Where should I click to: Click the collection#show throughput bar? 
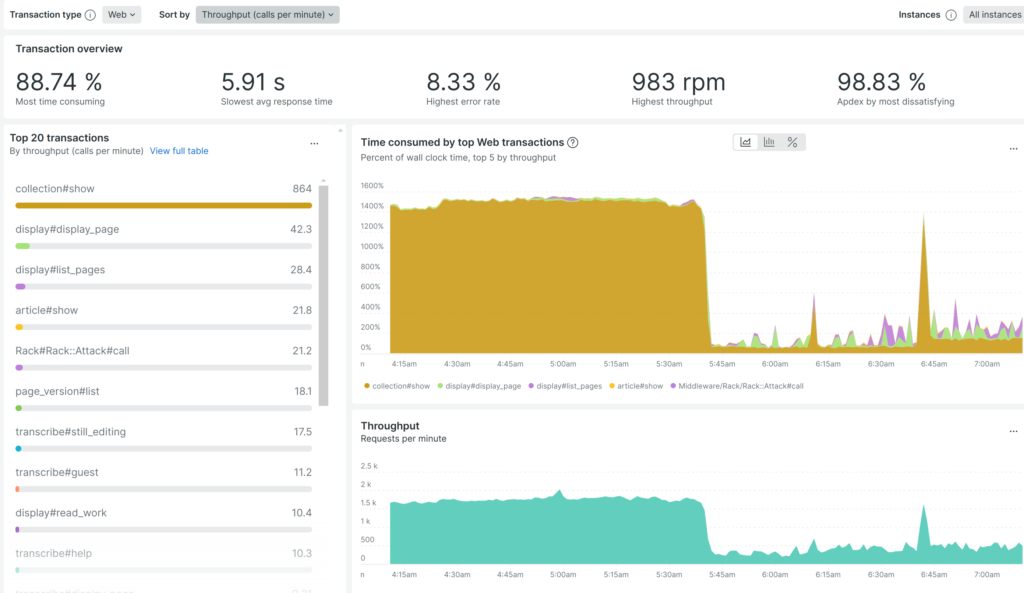pos(163,205)
